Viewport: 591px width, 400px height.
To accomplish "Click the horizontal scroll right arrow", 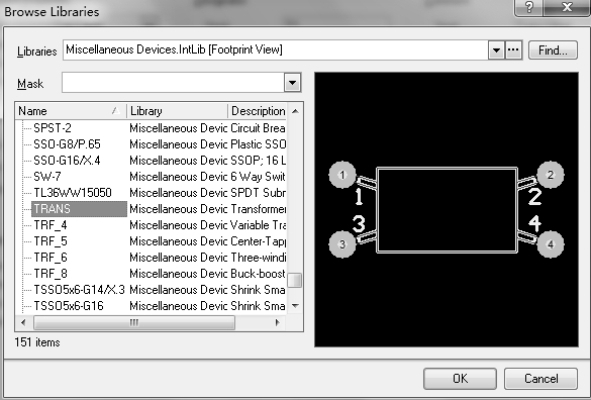I will [278, 322].
